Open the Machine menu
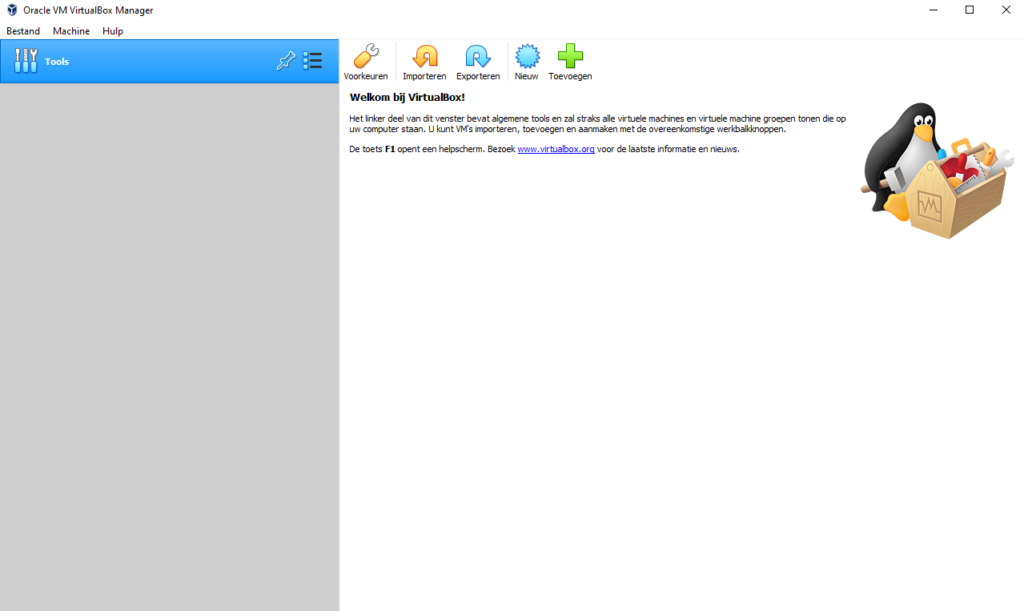The width and height of the screenshot is (1024, 611). coord(71,31)
